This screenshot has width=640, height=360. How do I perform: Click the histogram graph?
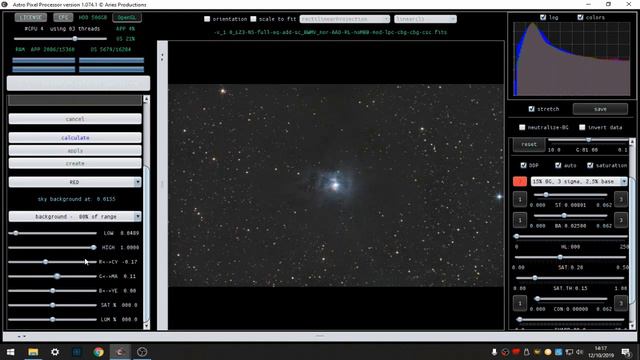coord(571,59)
